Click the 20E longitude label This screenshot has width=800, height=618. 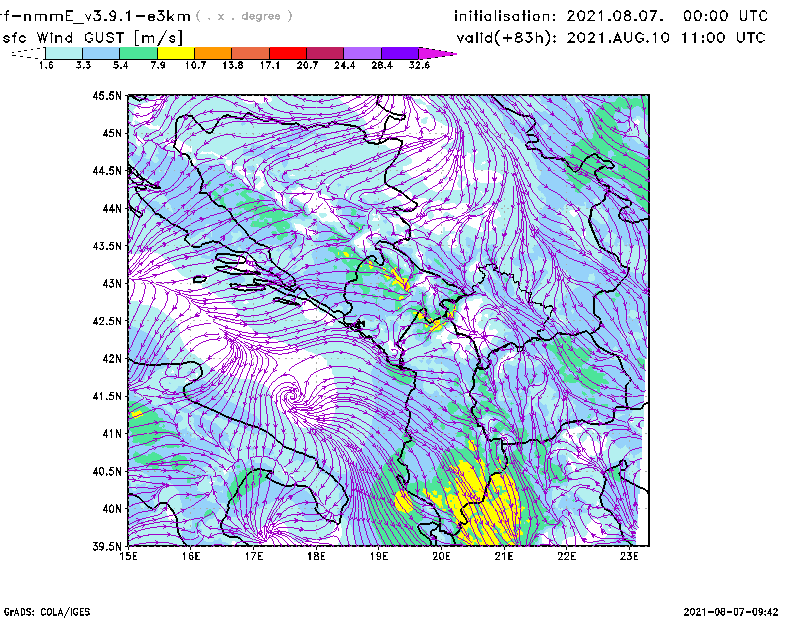441,556
